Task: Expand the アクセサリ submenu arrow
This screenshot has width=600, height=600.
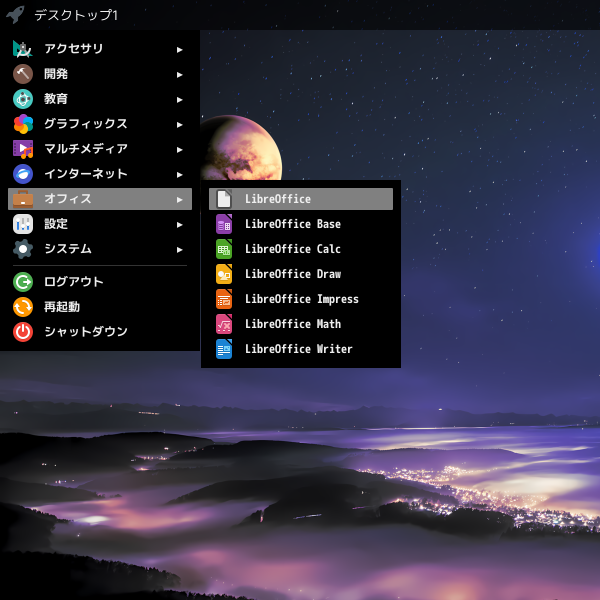Action: tap(180, 49)
